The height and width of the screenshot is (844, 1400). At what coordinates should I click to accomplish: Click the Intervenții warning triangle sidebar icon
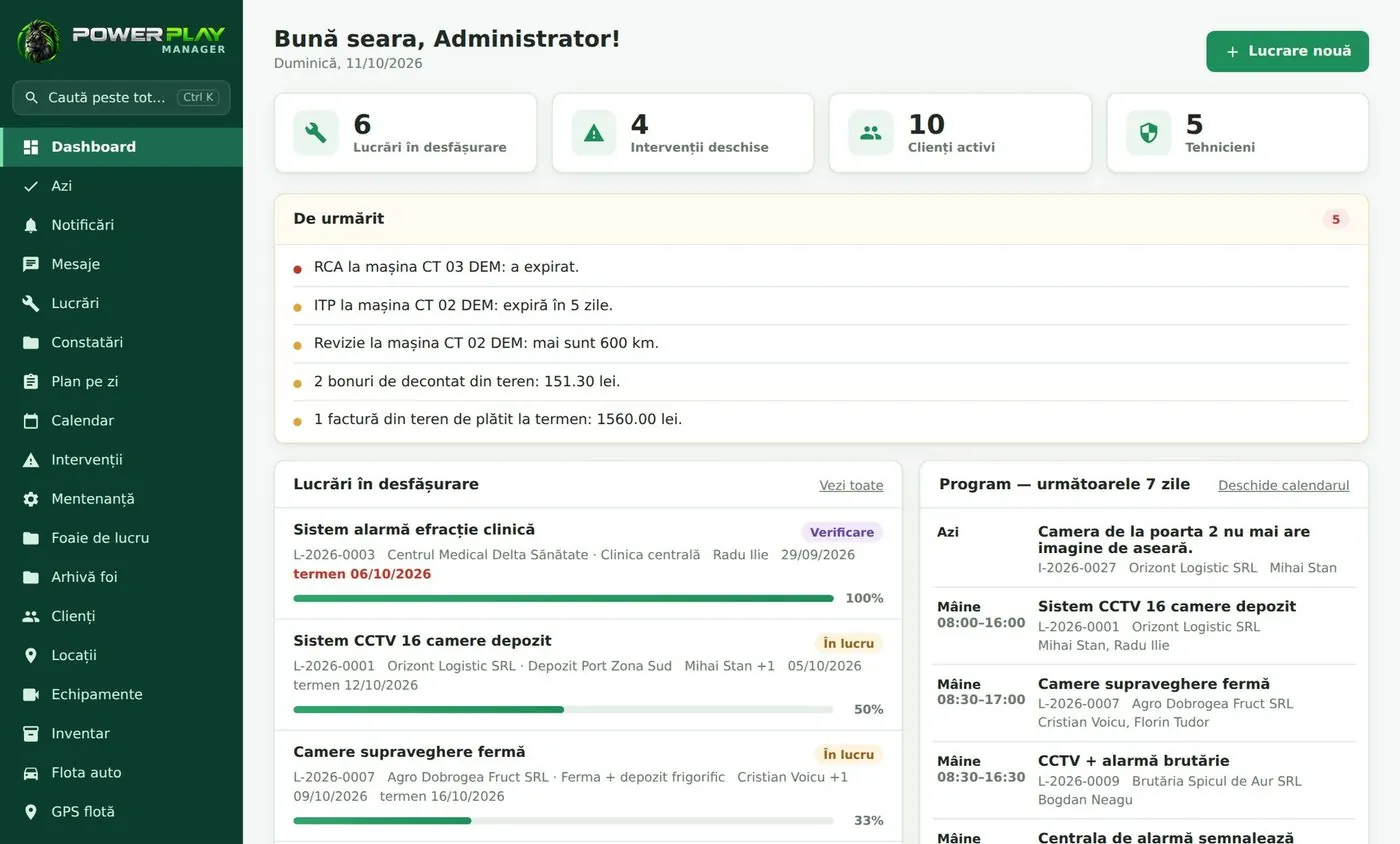(31, 460)
